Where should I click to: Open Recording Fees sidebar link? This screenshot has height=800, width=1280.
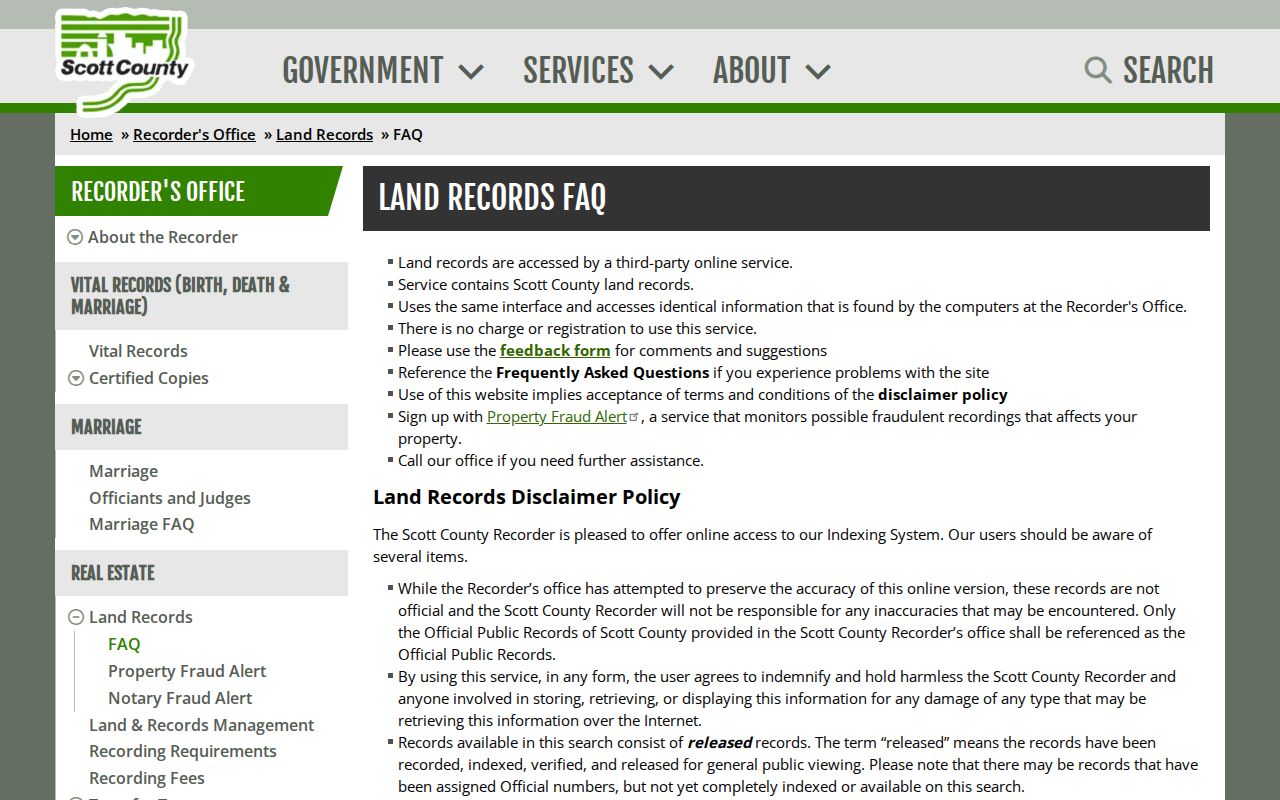pyautogui.click(x=147, y=778)
